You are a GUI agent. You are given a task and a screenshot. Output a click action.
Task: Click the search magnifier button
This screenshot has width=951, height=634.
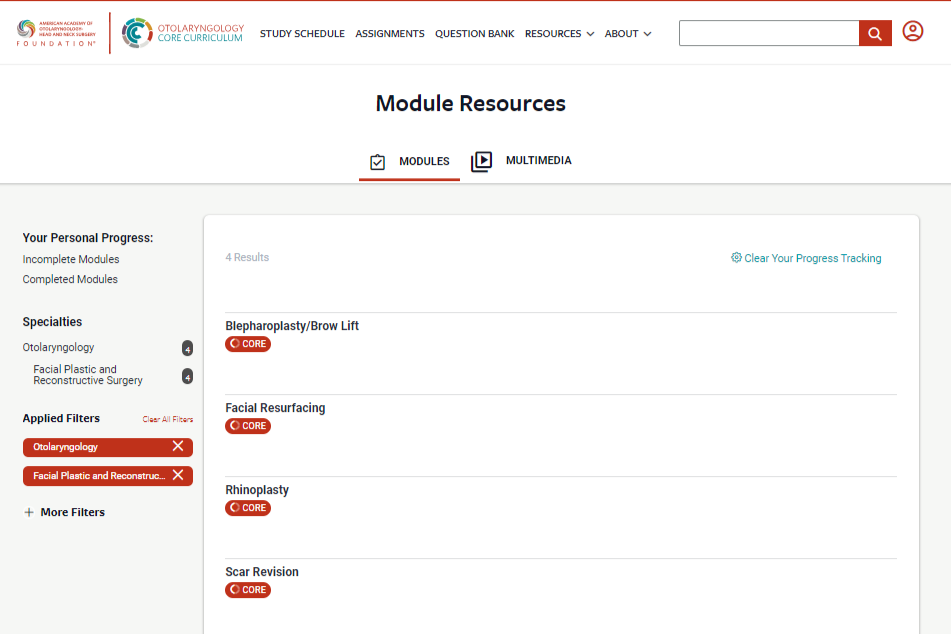[x=874, y=34]
